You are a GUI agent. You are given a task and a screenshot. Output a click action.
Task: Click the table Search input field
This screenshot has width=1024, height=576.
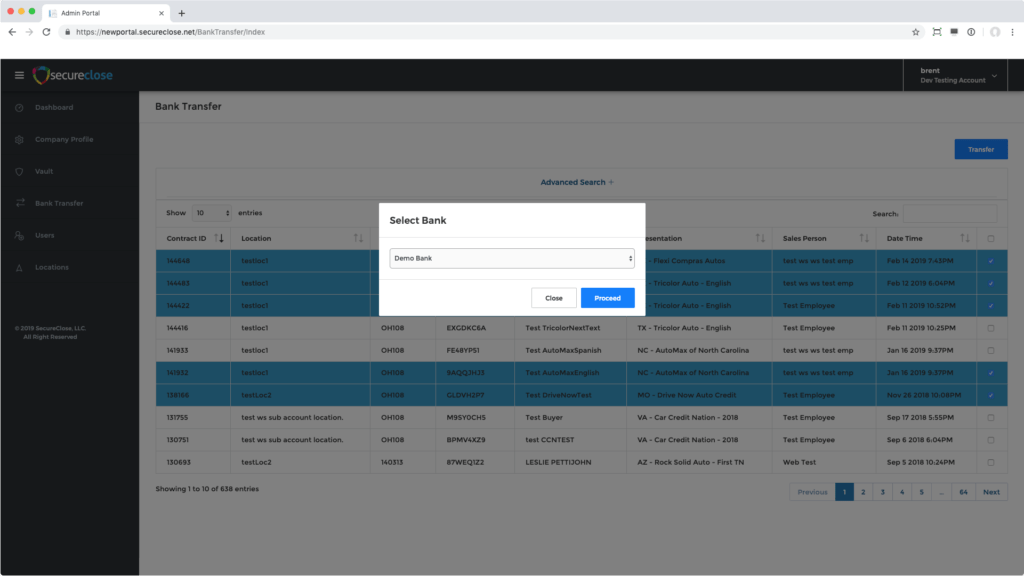coord(949,214)
